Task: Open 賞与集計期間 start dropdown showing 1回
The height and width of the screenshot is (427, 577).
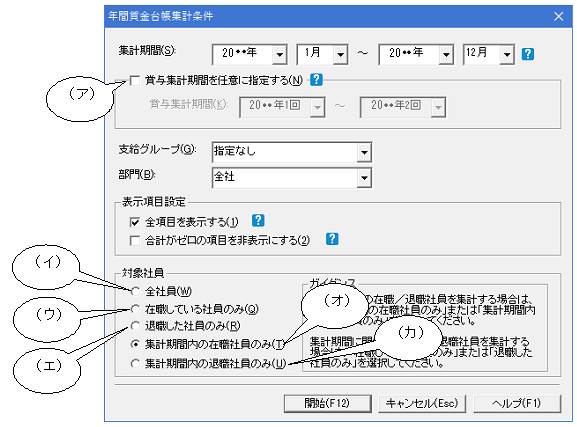Action: 317,107
